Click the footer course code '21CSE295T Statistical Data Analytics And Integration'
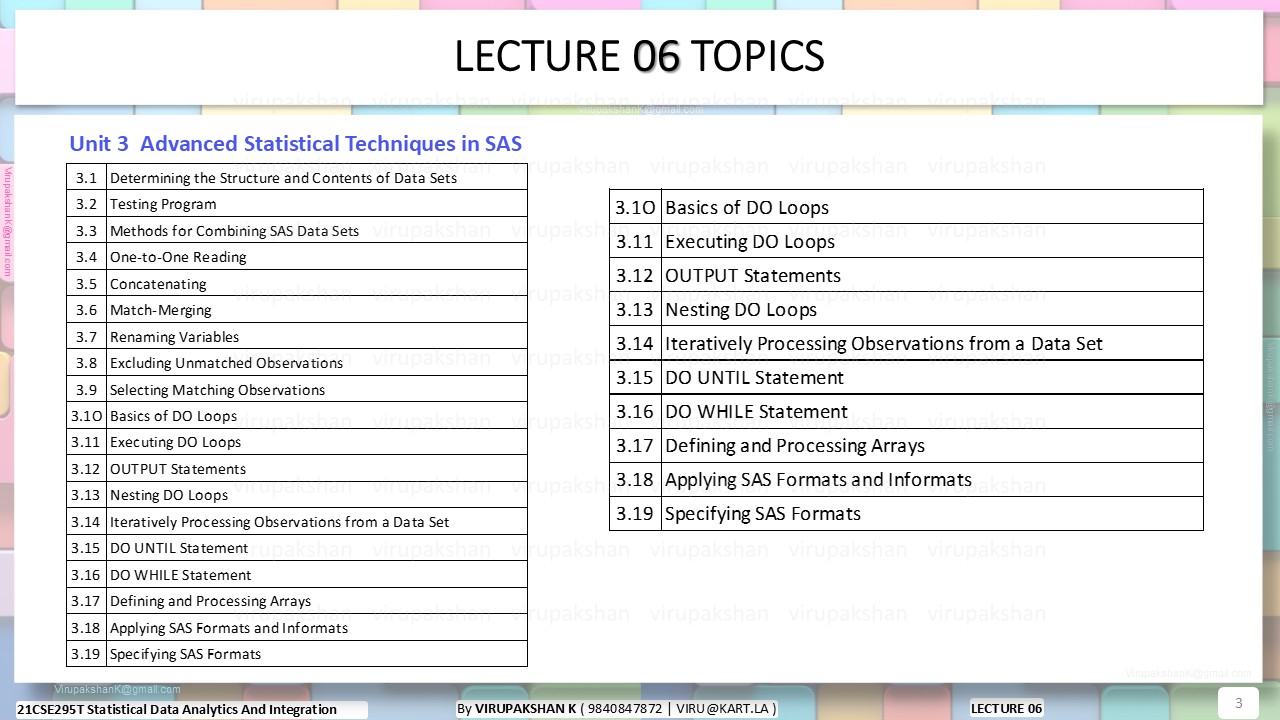 177,709
